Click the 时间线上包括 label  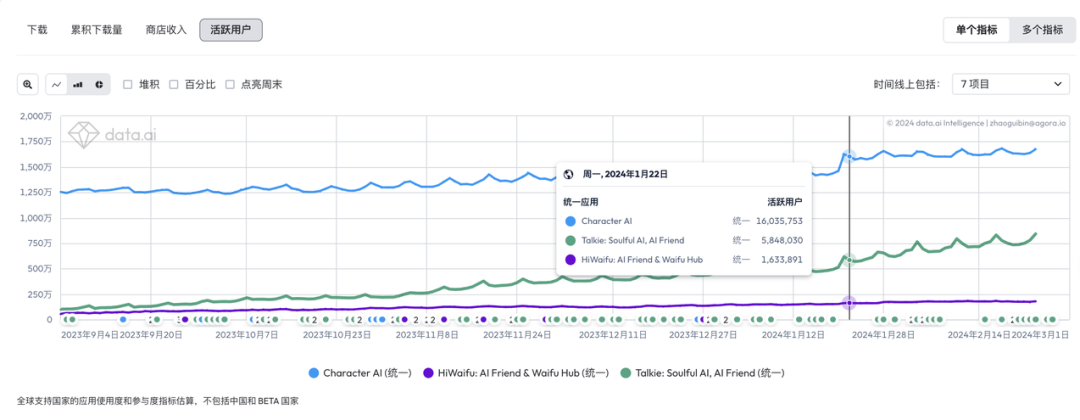pyautogui.click(x=907, y=85)
